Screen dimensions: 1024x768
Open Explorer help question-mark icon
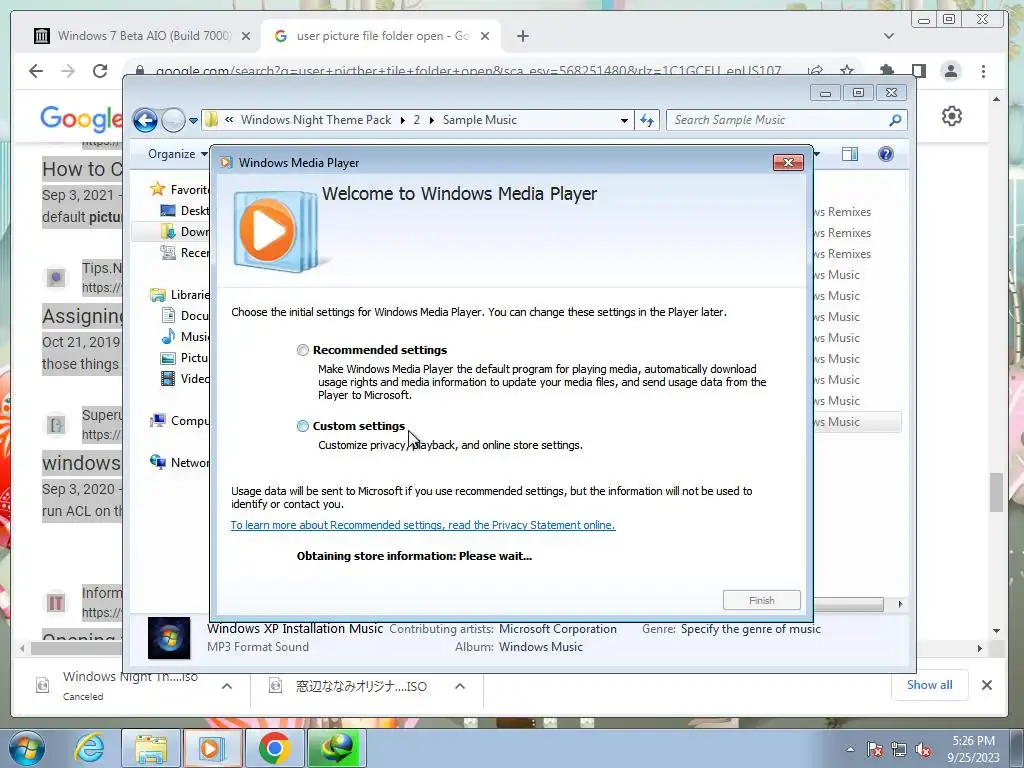(x=886, y=154)
